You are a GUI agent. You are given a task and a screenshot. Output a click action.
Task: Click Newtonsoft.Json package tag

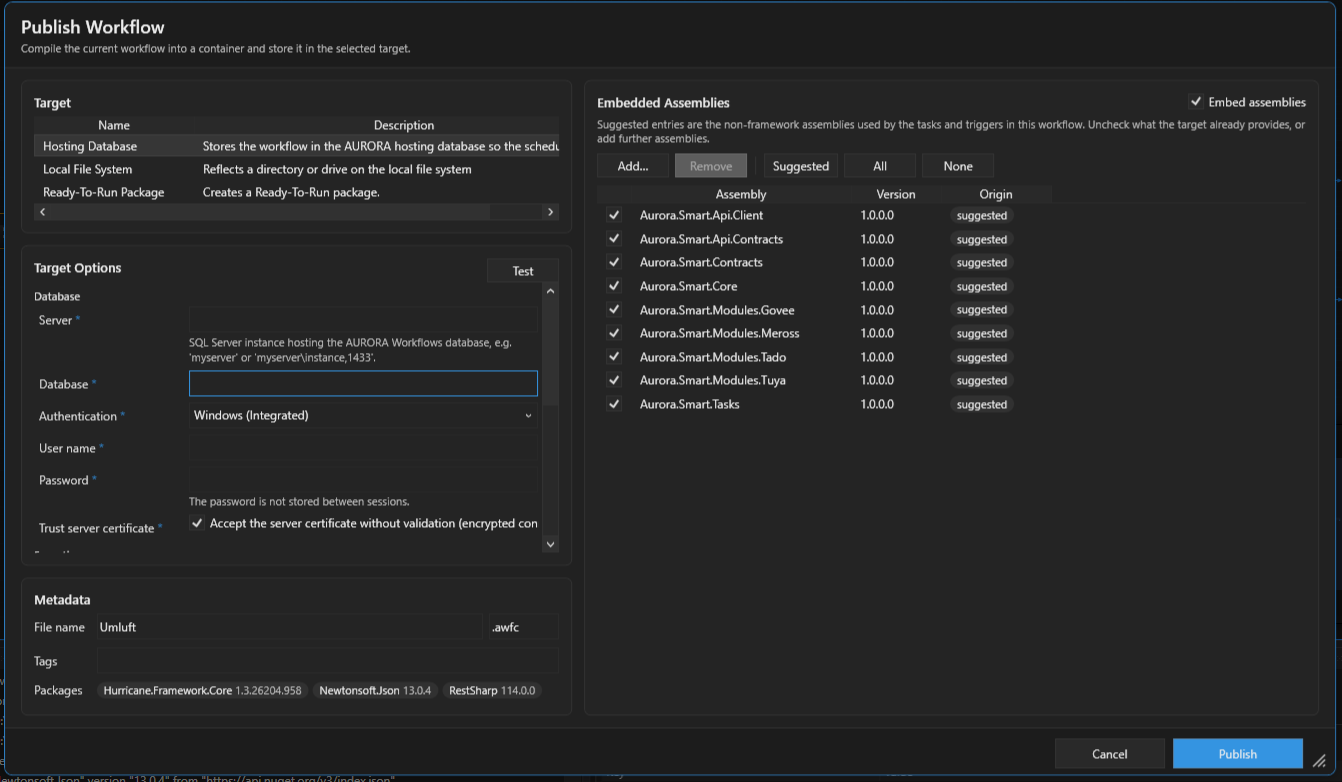tap(375, 691)
